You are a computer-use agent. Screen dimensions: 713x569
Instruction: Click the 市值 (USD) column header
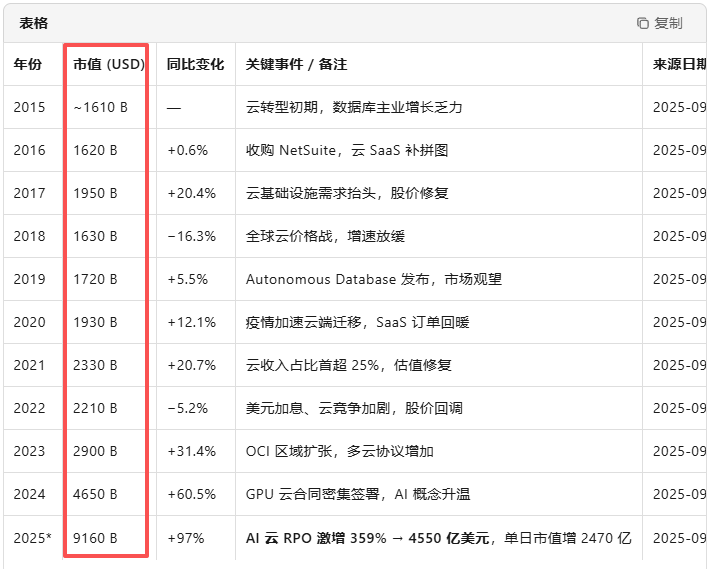coord(109,64)
